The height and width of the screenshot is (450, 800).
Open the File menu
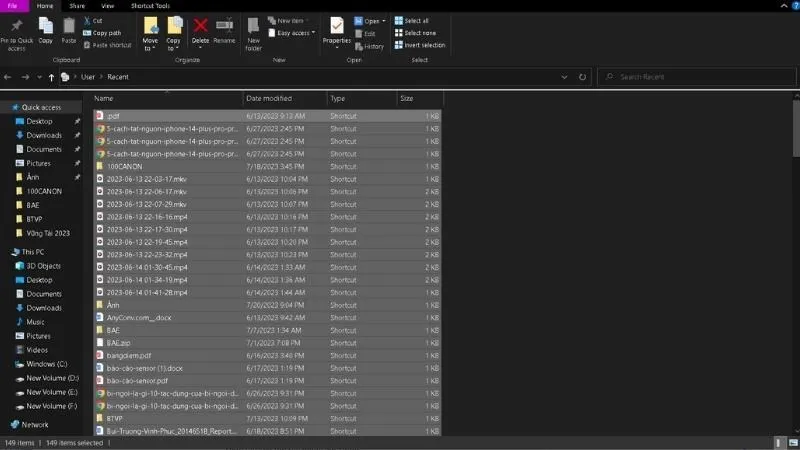[13, 6]
